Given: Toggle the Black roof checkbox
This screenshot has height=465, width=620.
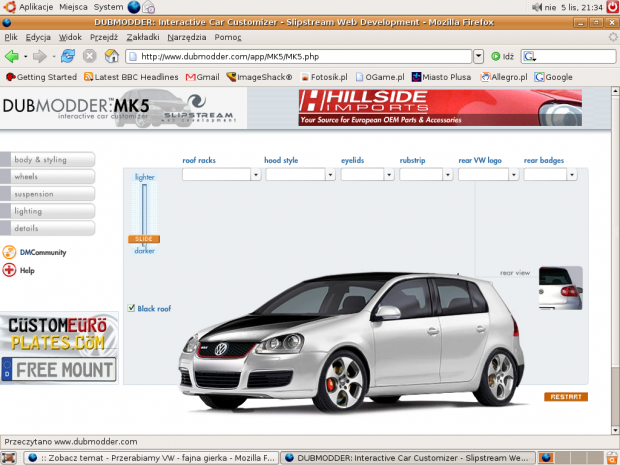Looking at the screenshot, I should [x=132, y=308].
